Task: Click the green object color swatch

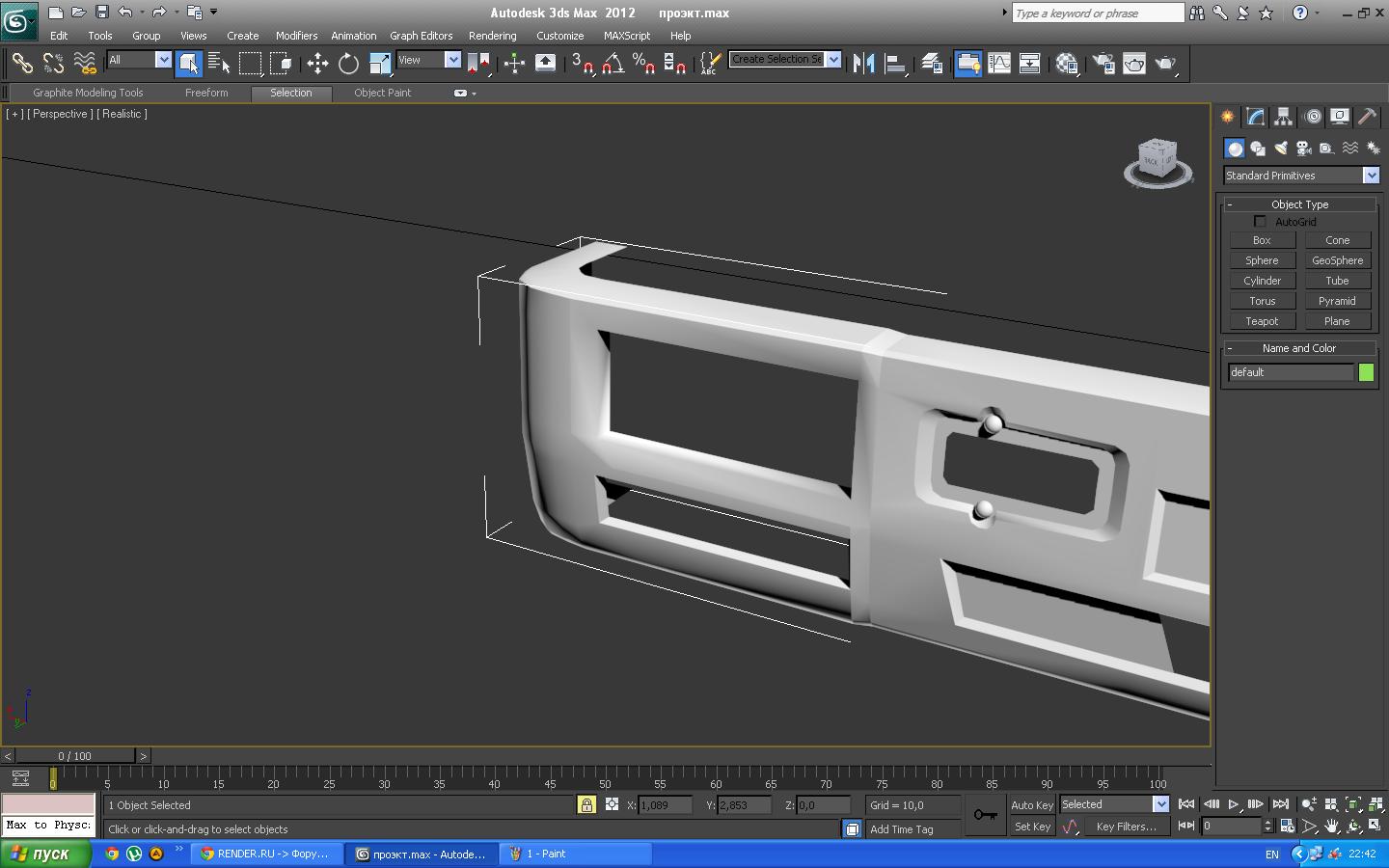Action: pyautogui.click(x=1366, y=372)
